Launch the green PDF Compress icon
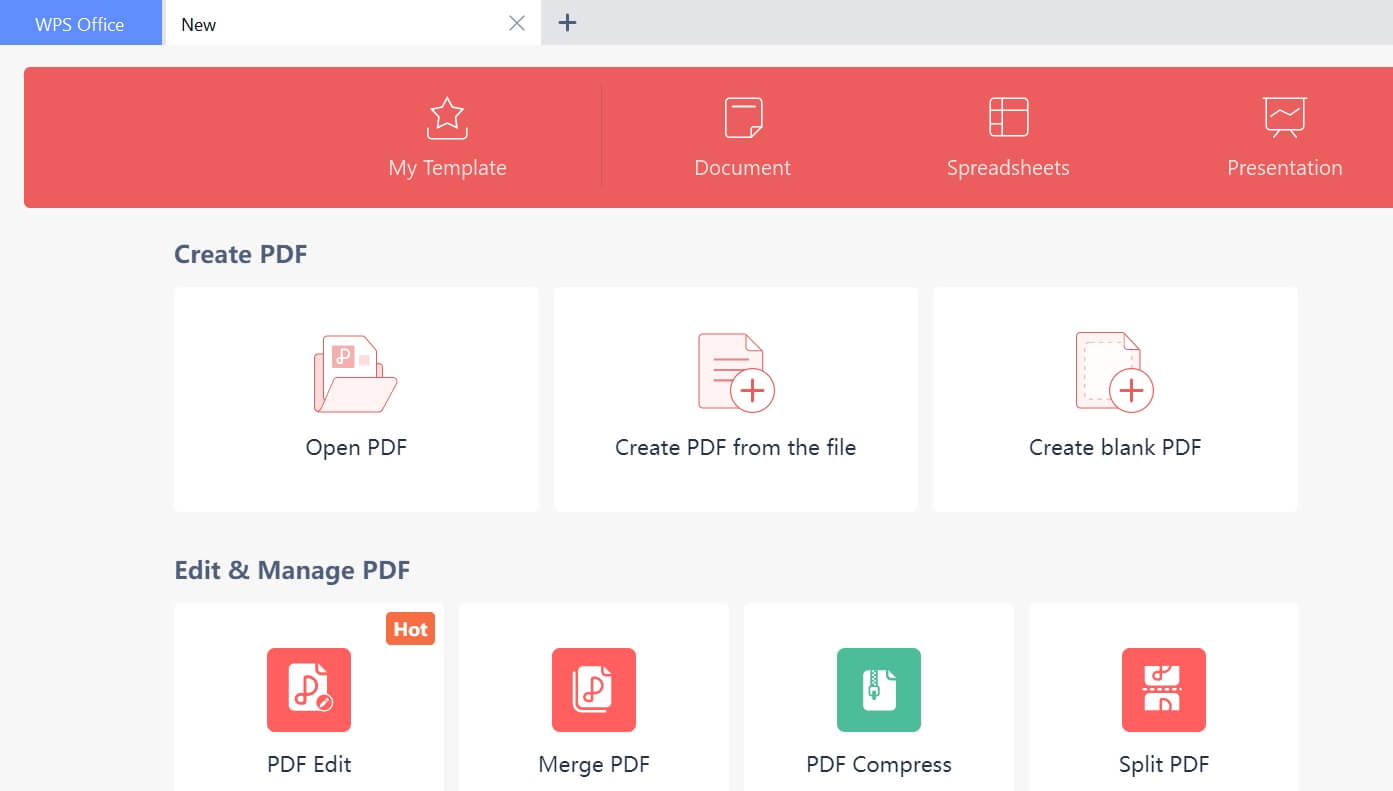Viewport: 1393px width, 791px height. [879, 690]
